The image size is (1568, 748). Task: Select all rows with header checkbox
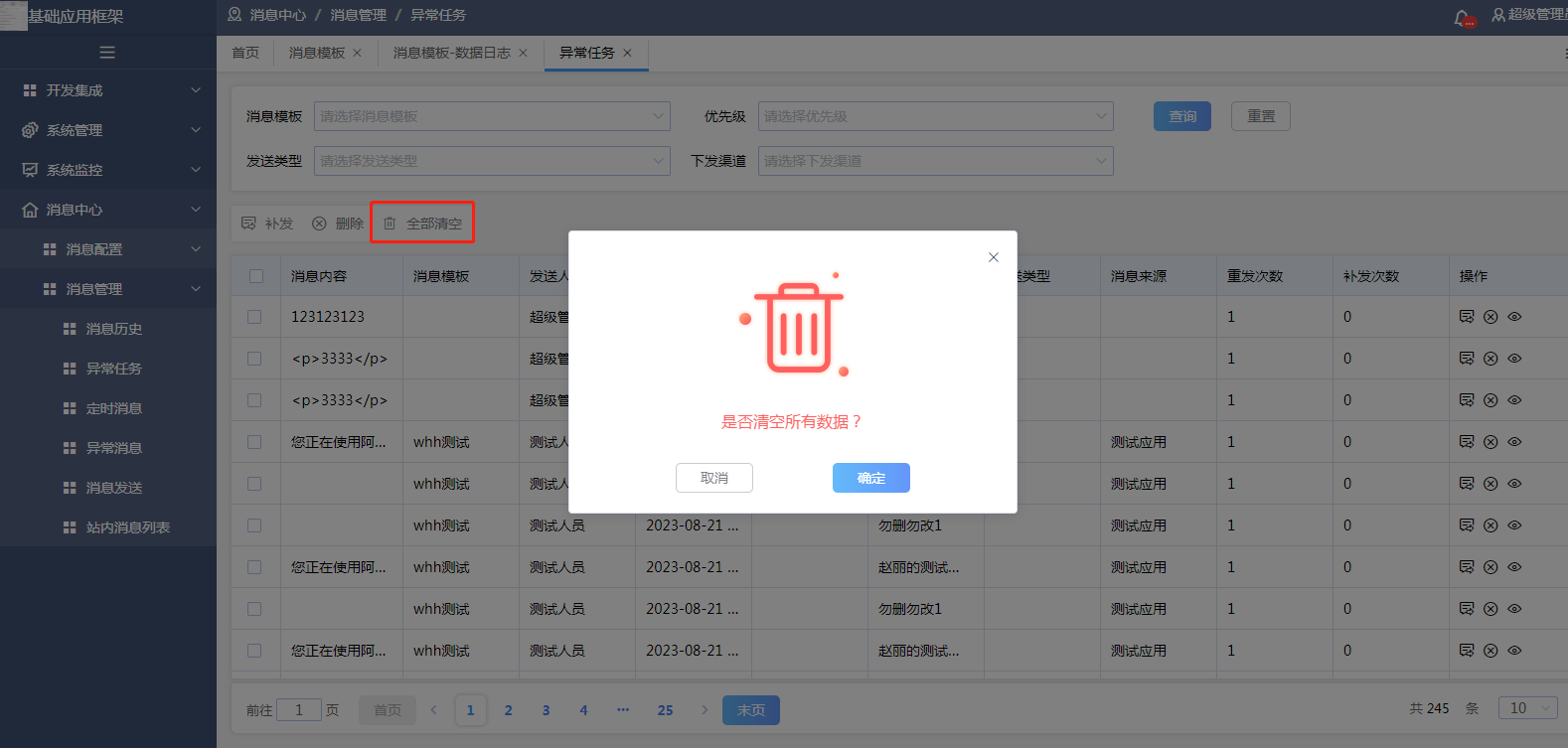pyautogui.click(x=256, y=276)
